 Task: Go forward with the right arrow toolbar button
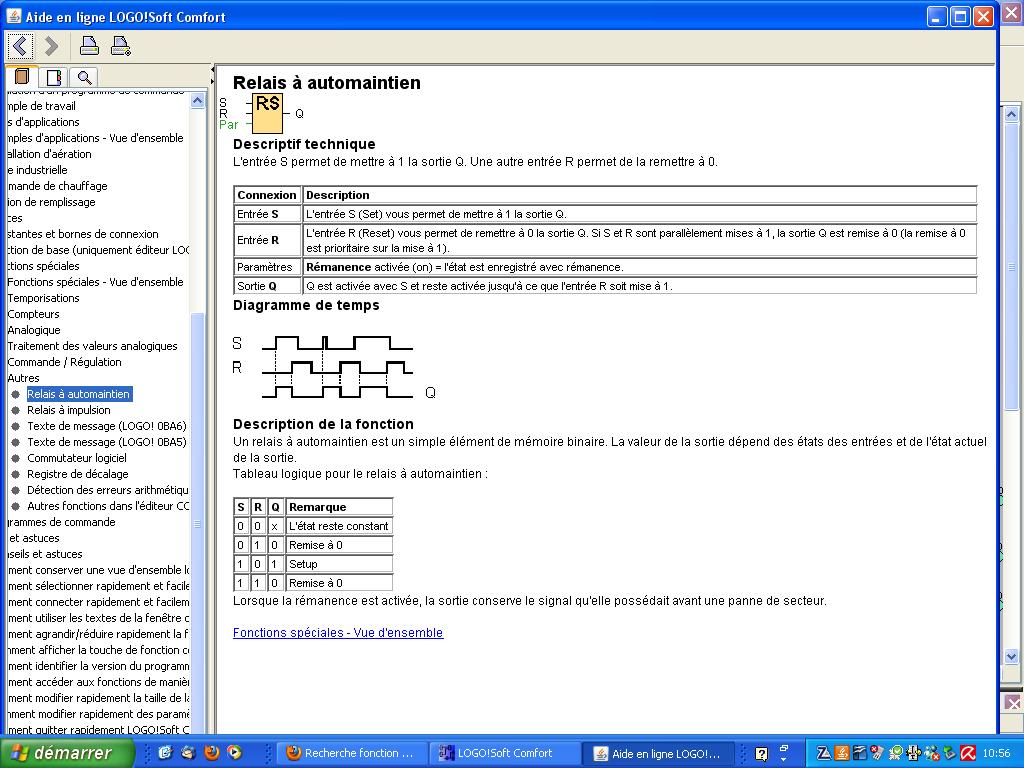[52, 46]
